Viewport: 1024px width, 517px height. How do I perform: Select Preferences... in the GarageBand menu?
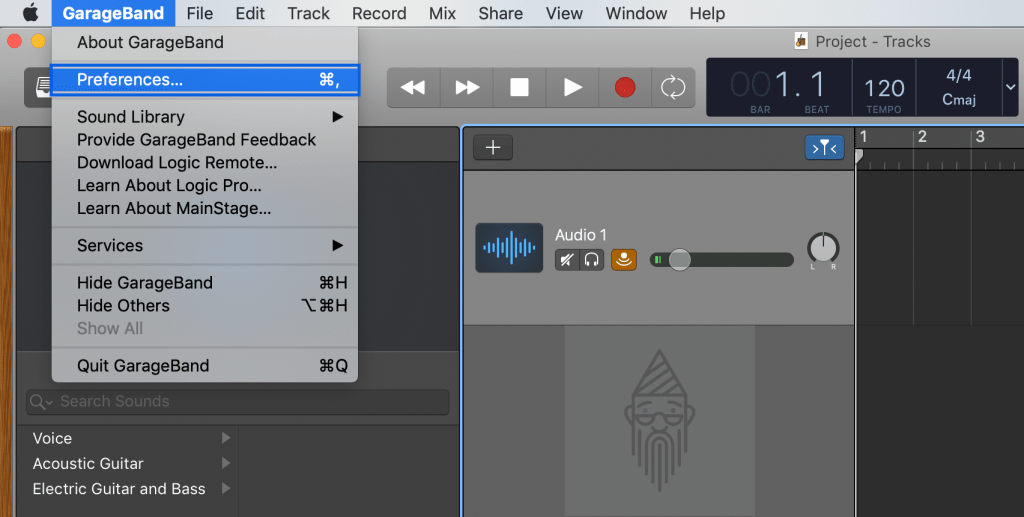[205, 80]
